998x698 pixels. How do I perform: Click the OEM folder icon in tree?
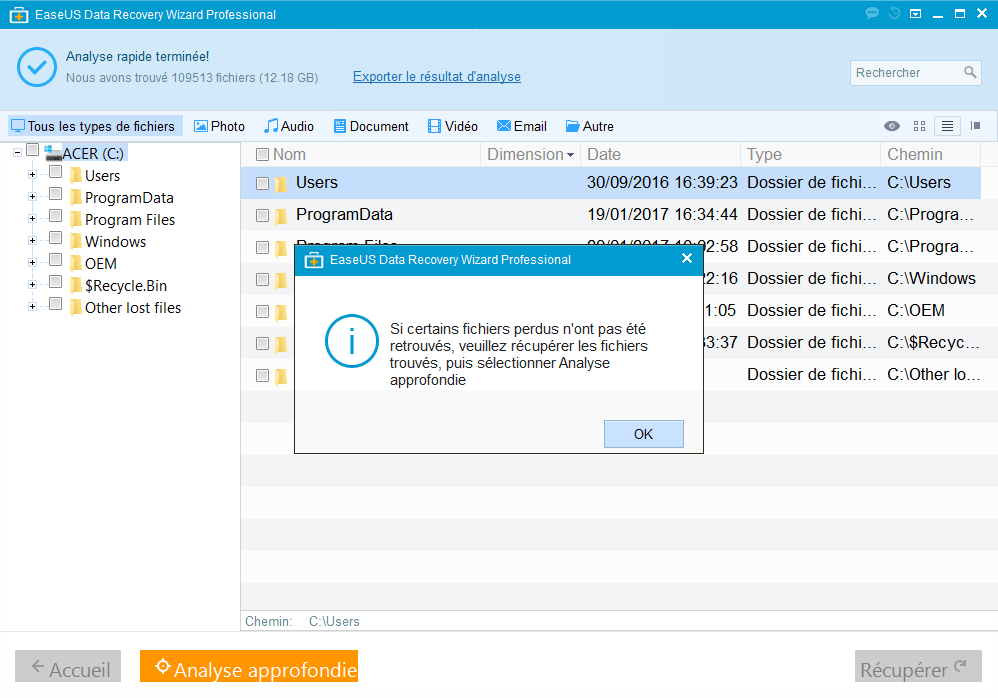(76, 263)
